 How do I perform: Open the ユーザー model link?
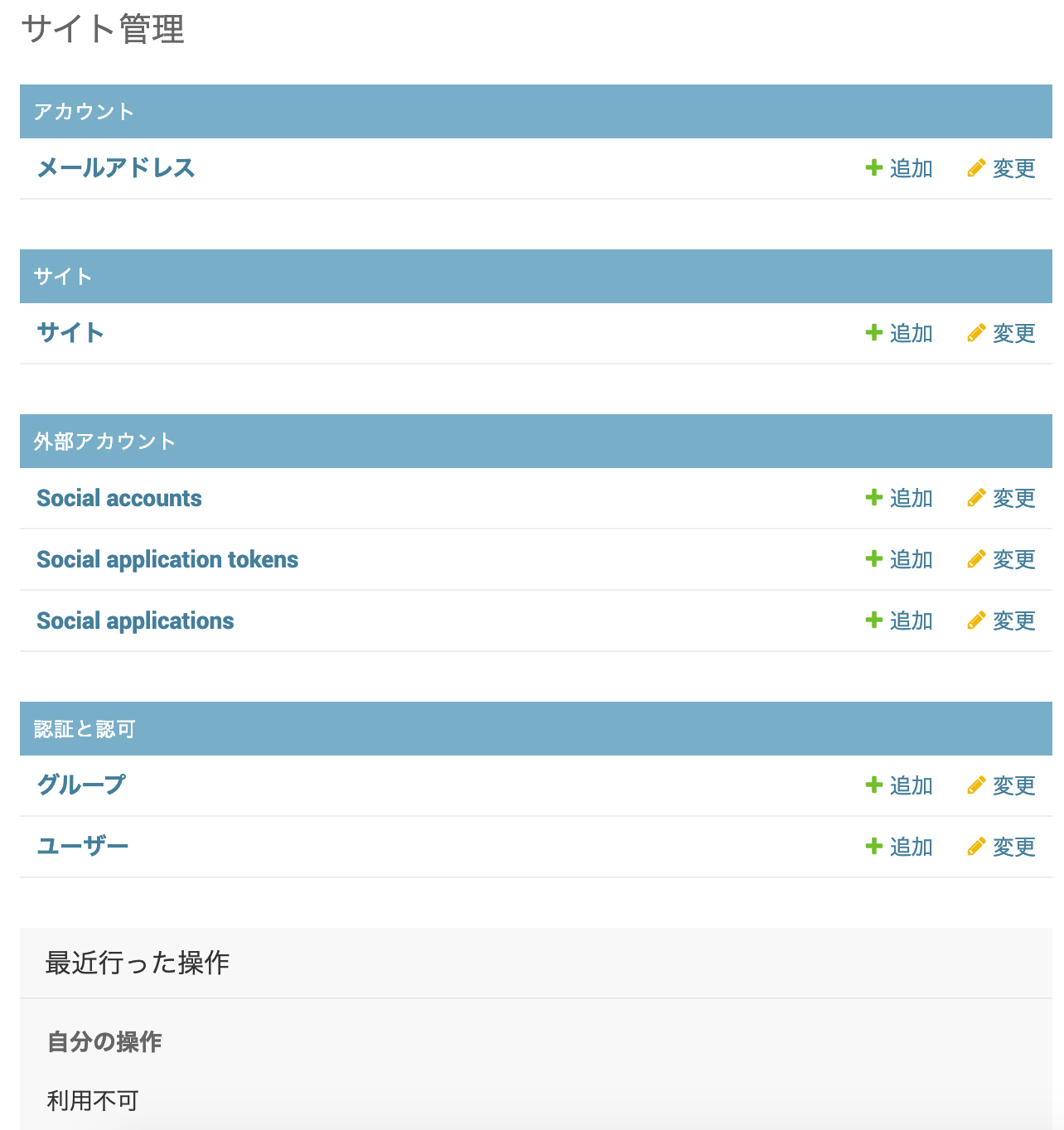[x=83, y=847]
